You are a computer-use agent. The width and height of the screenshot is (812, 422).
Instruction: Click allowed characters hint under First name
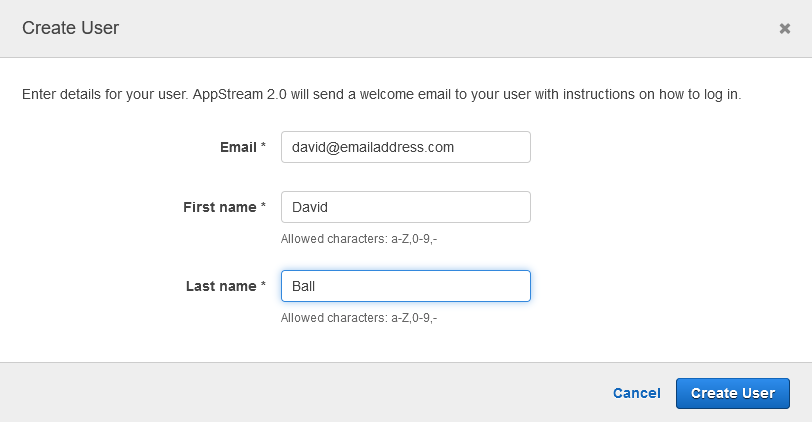tap(359, 239)
